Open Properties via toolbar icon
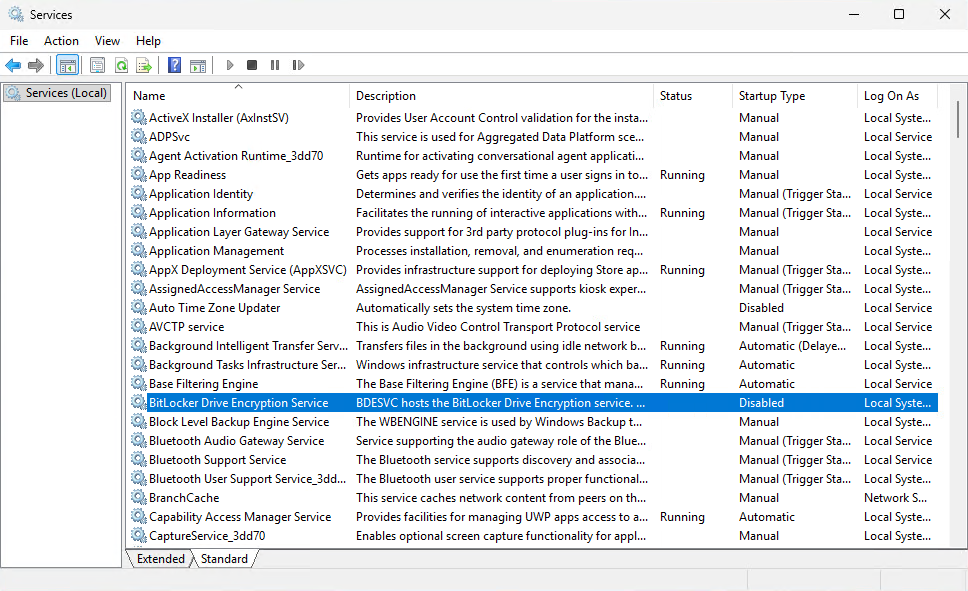968x591 pixels. tap(97, 65)
